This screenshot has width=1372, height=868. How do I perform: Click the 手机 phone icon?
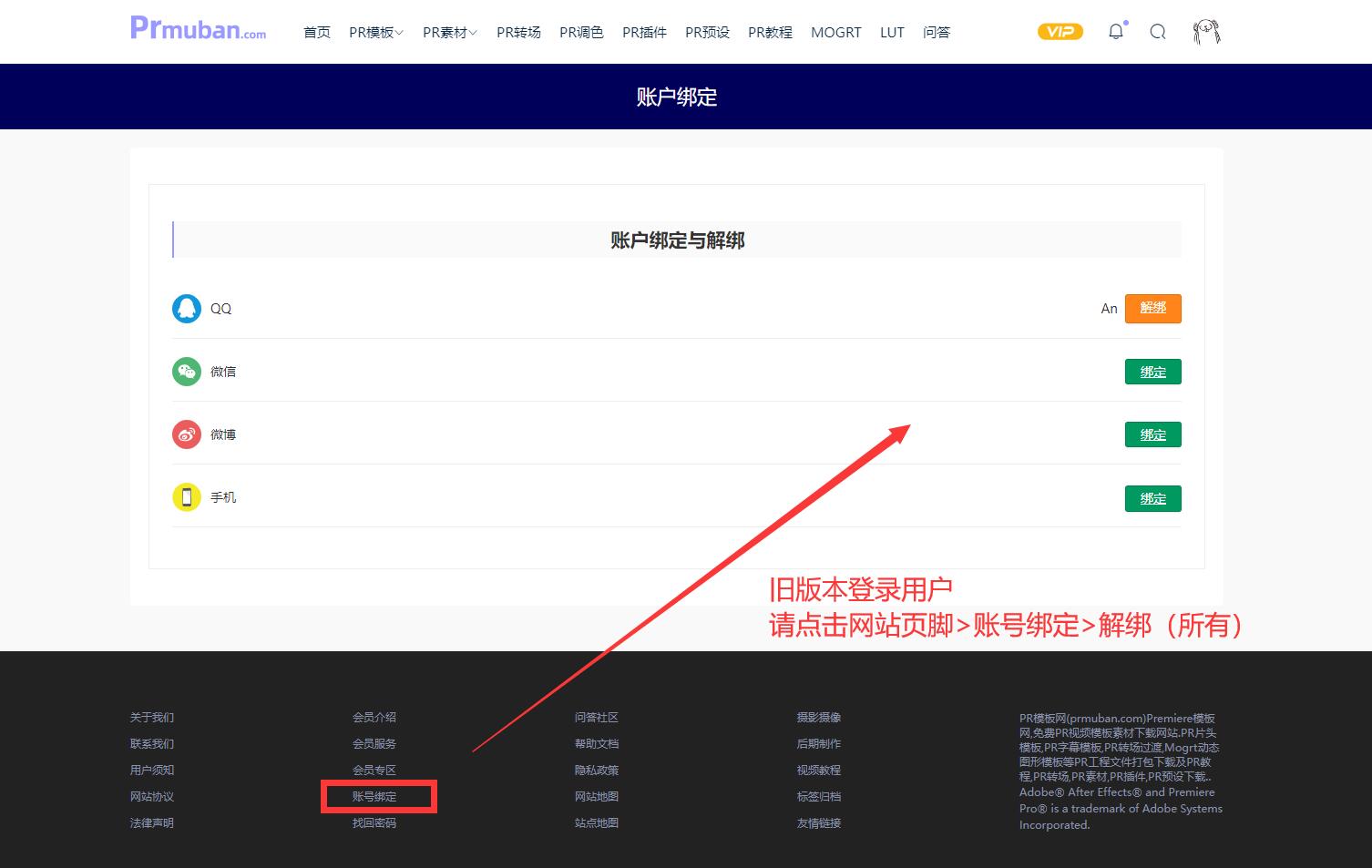pos(186,497)
